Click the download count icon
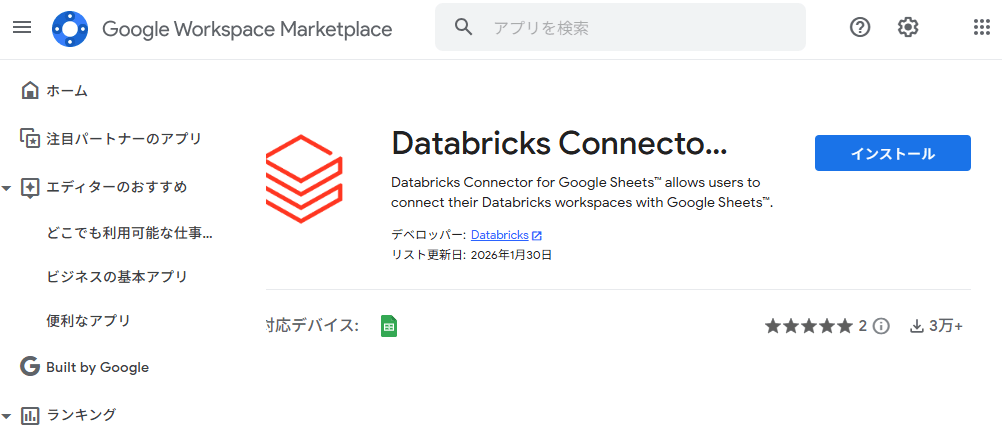The width and height of the screenshot is (1002, 425). click(x=917, y=326)
